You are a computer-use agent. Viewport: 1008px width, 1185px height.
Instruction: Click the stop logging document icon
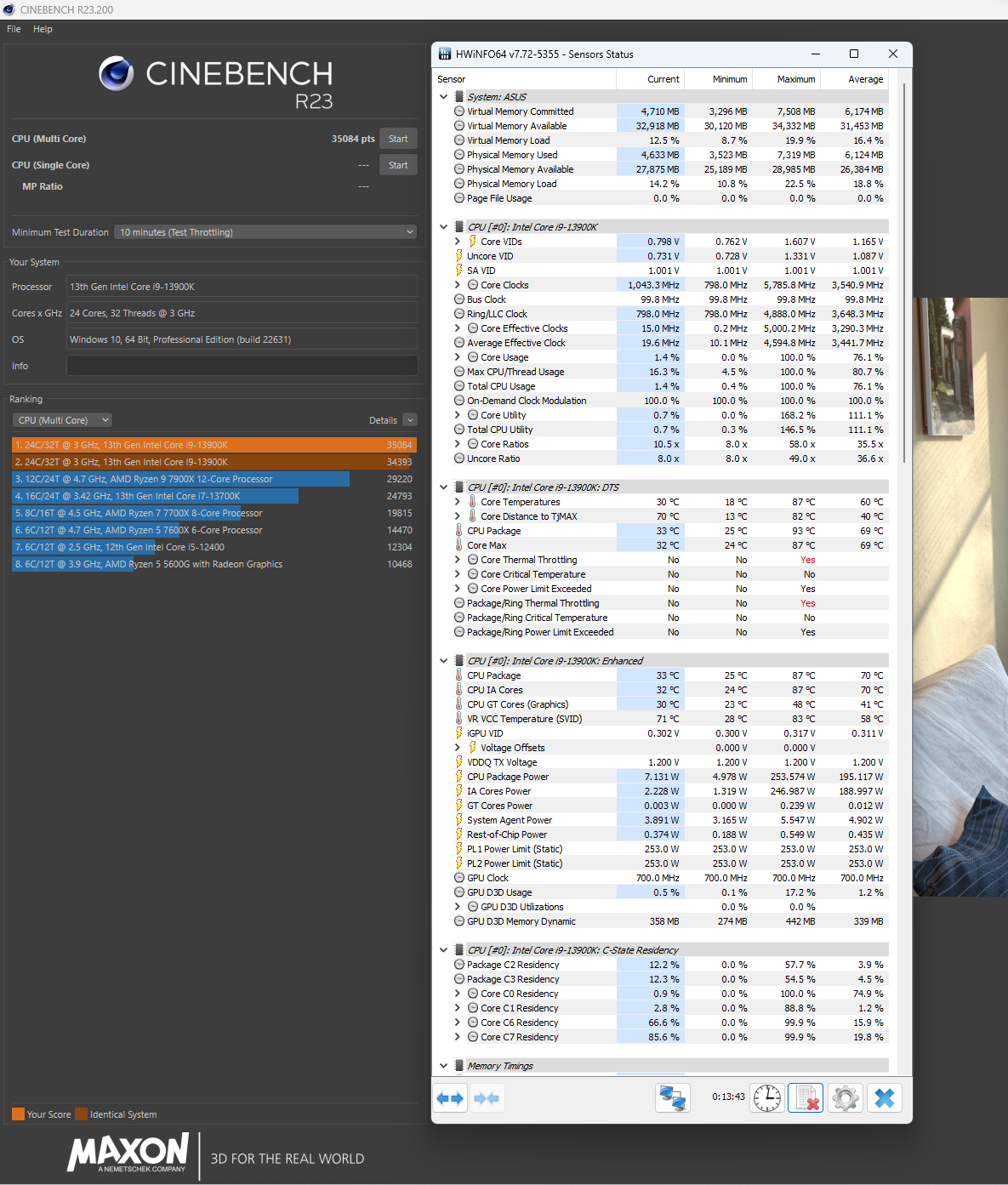[x=805, y=1098]
